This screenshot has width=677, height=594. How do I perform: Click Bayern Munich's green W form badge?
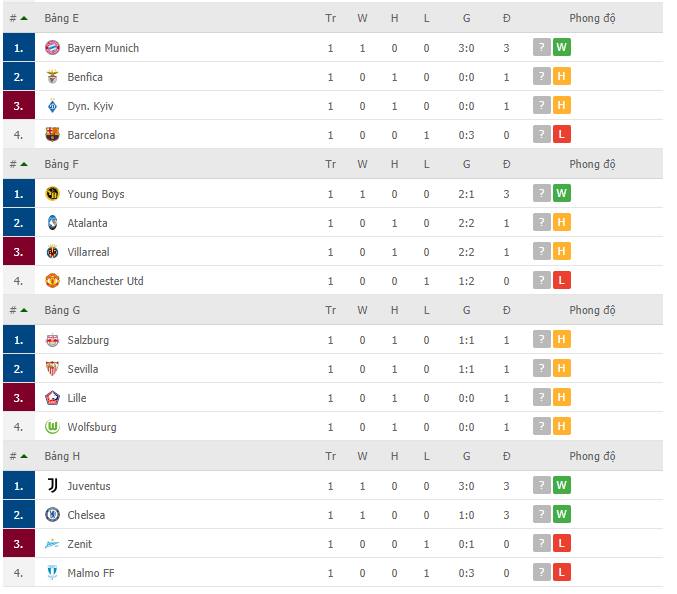pos(562,47)
